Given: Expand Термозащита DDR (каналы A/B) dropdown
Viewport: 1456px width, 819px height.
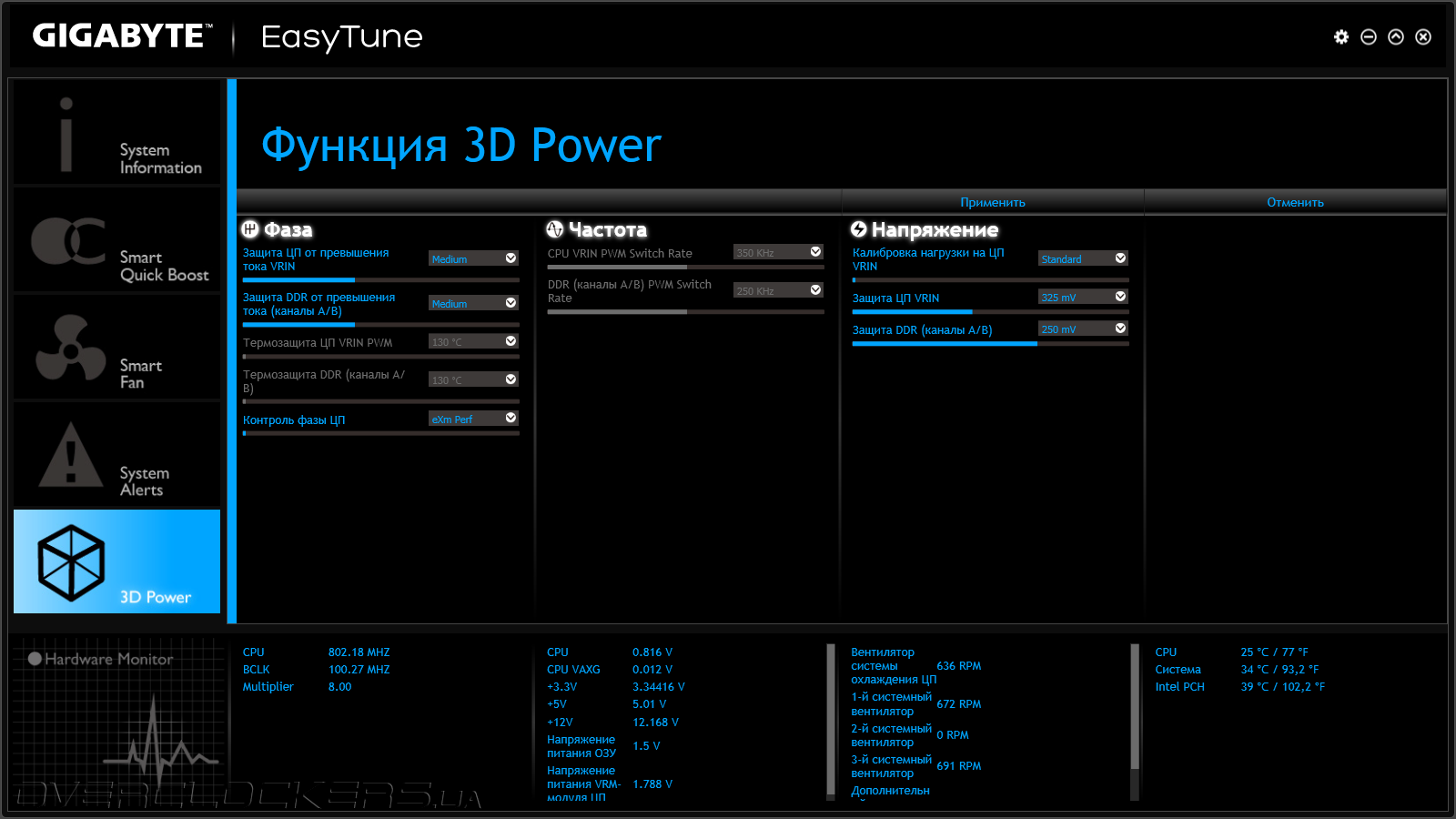Looking at the screenshot, I should point(473,379).
